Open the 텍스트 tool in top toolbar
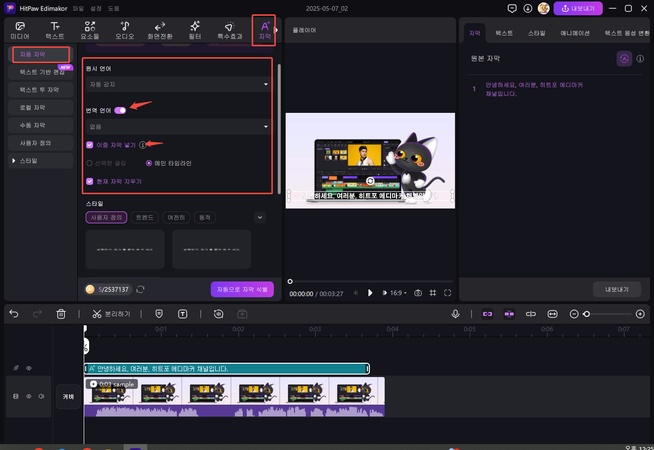654x450 pixels. (55, 30)
